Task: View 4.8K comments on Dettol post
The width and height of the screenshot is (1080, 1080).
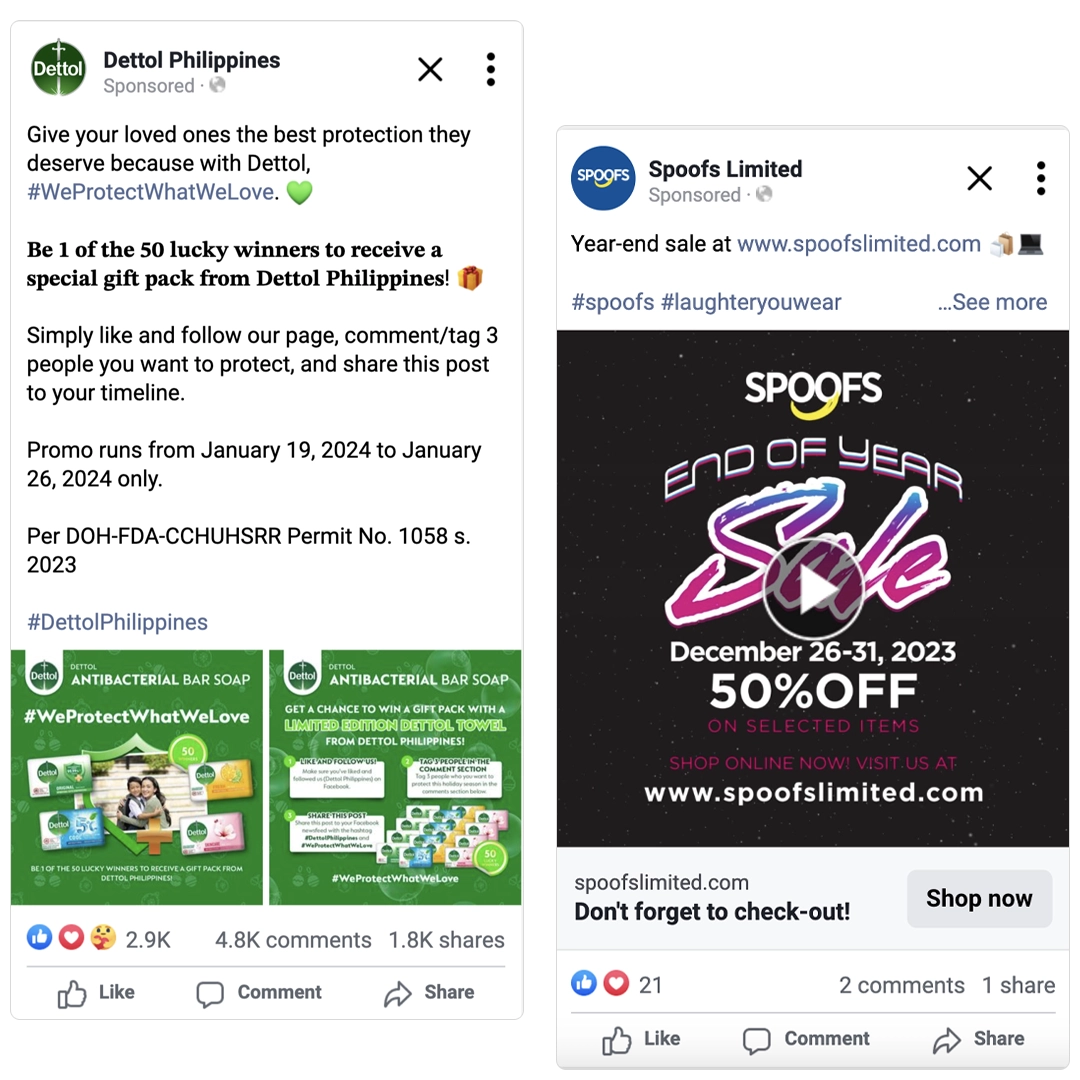Action: tap(293, 939)
